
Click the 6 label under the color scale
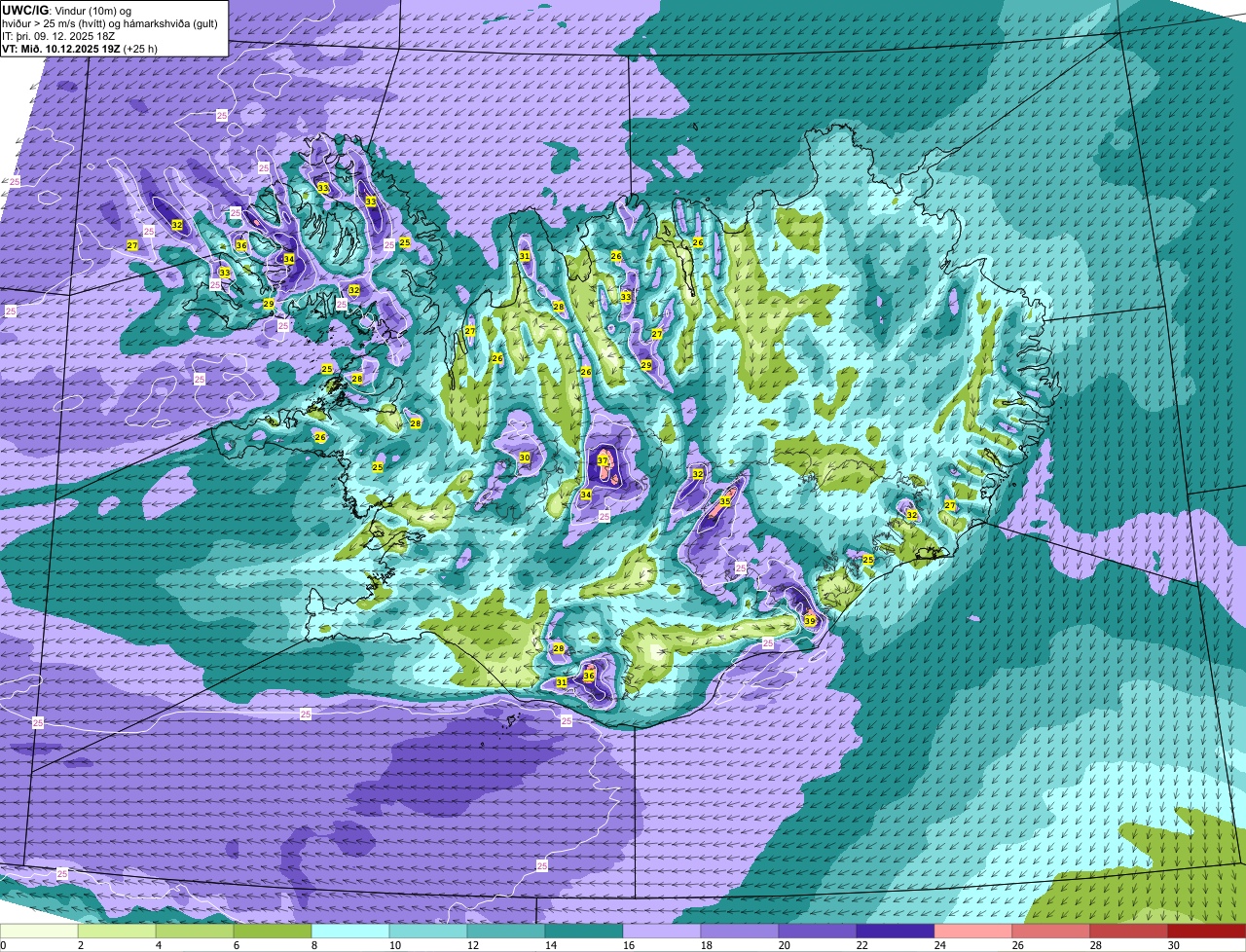(x=236, y=945)
